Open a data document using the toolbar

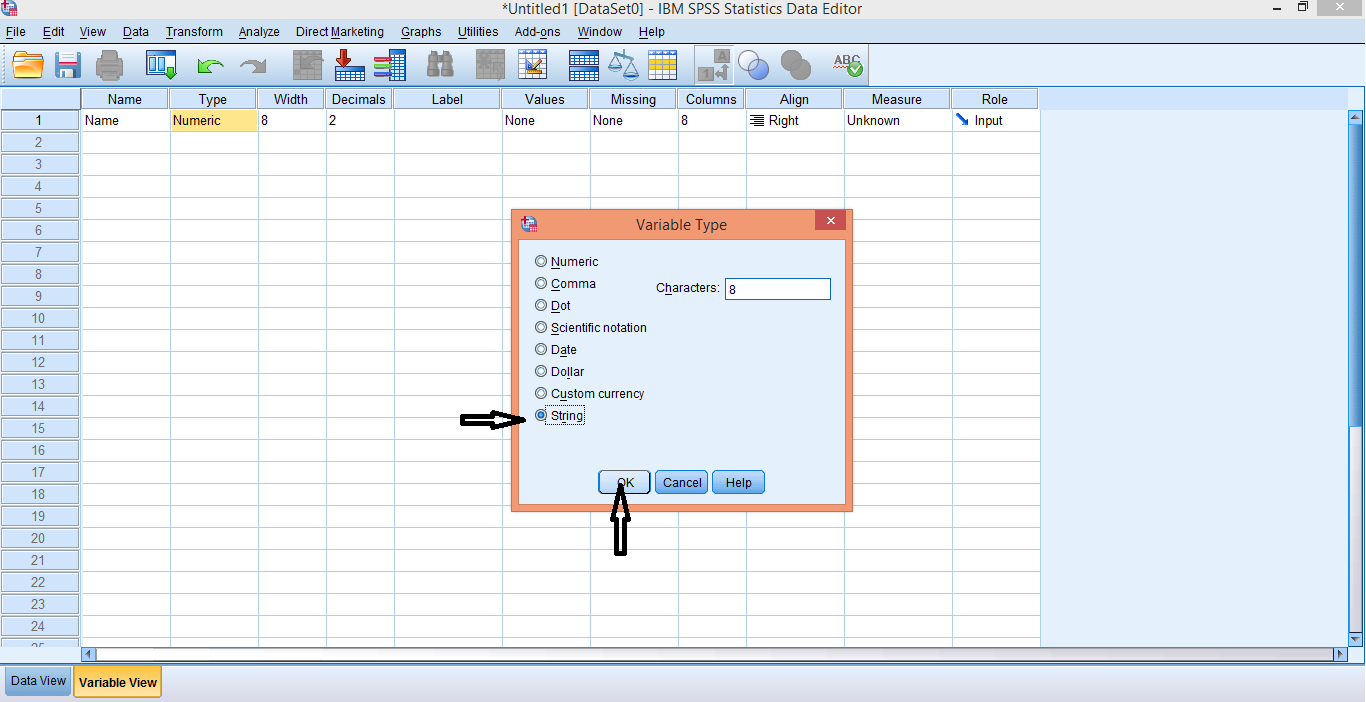(27, 64)
